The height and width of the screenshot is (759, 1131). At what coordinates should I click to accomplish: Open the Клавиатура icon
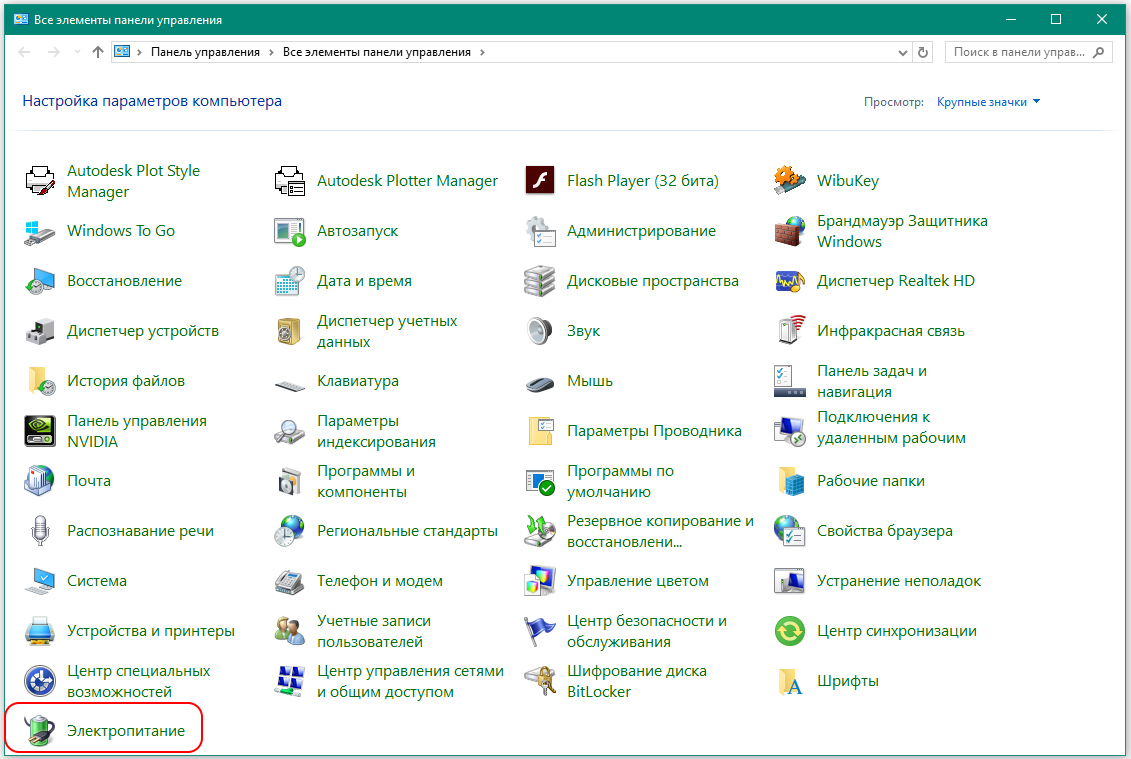pyautogui.click(x=290, y=385)
